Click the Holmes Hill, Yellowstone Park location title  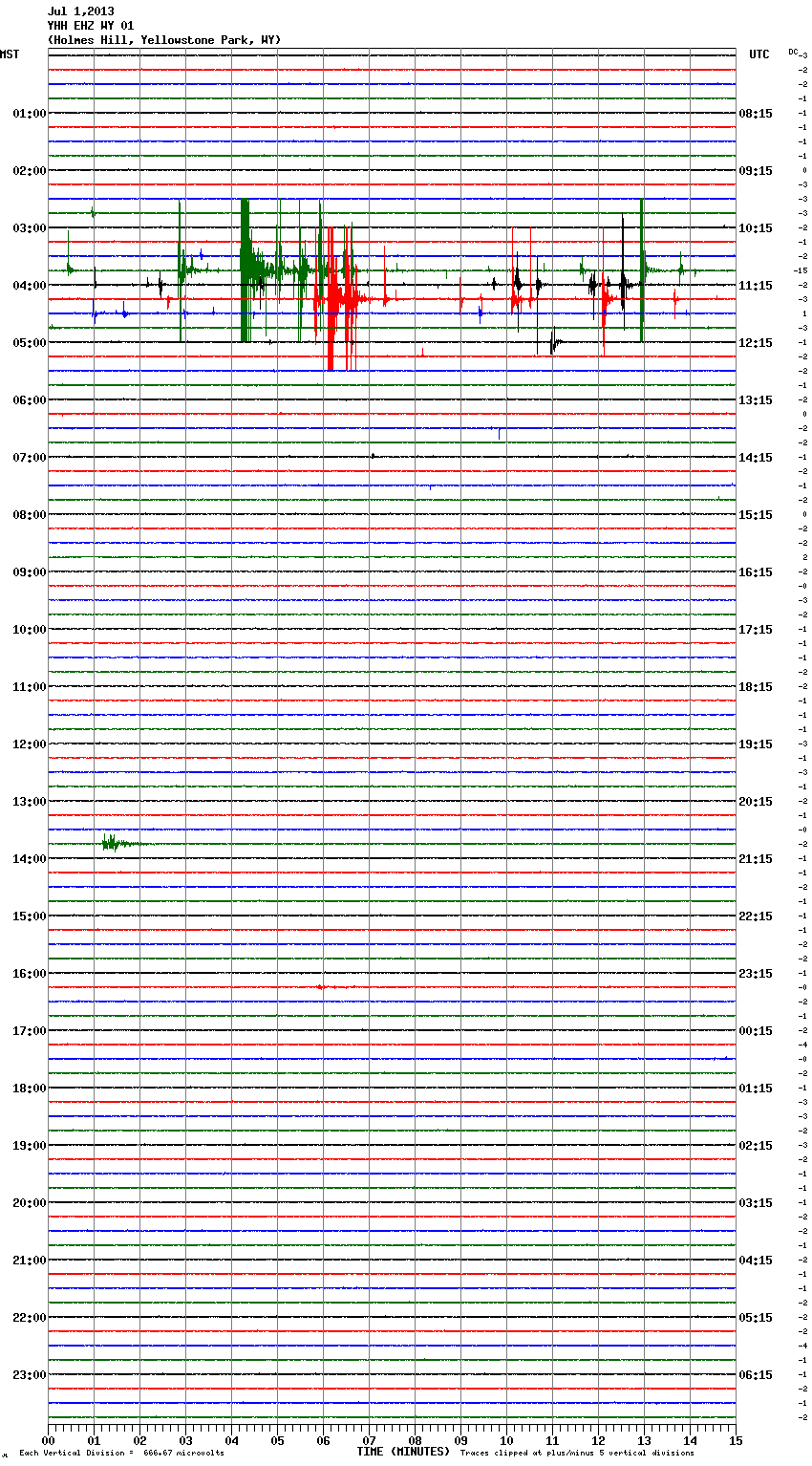pyautogui.click(x=164, y=40)
